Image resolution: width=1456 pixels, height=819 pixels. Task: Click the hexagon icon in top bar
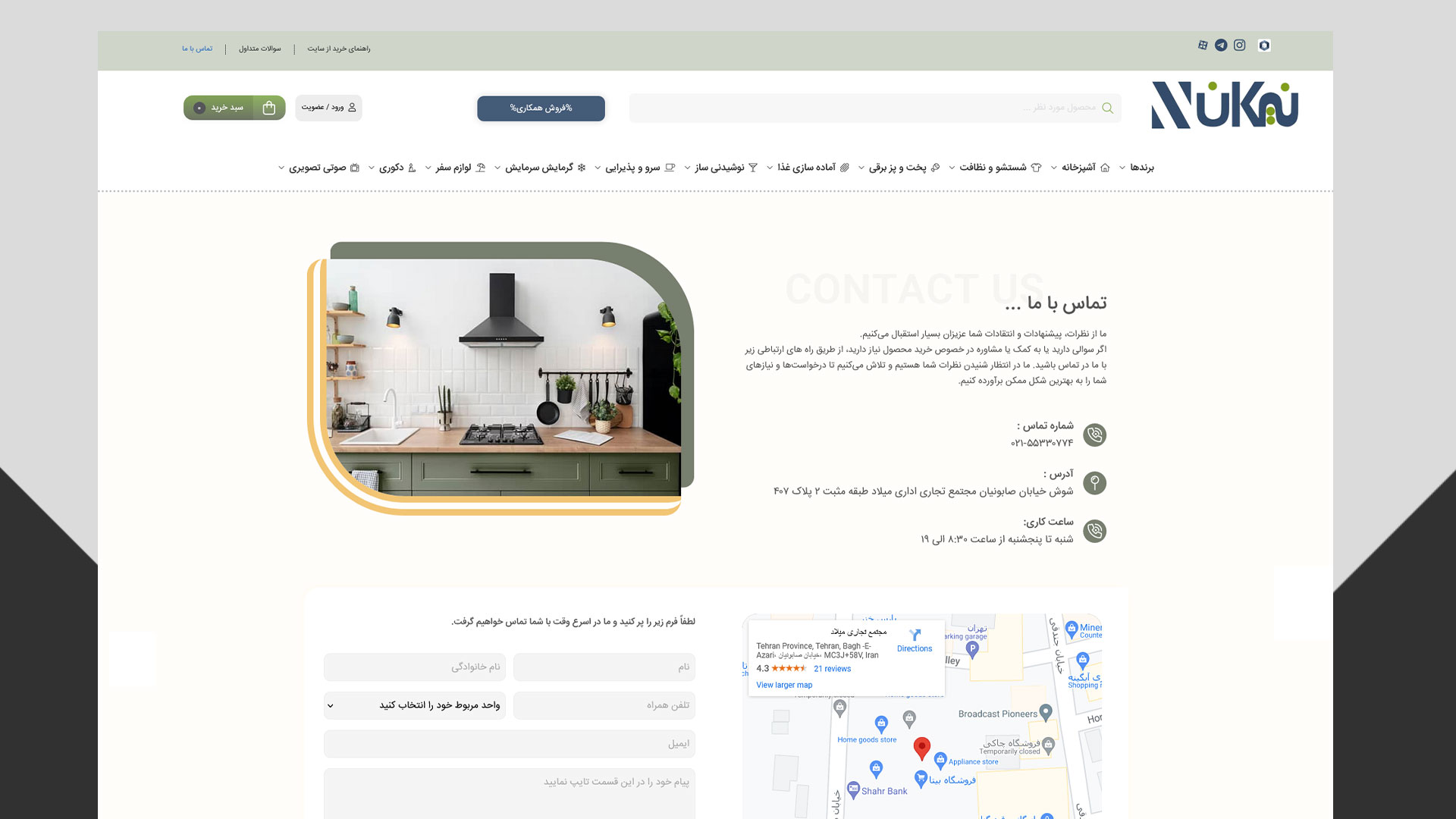pos(1264,45)
